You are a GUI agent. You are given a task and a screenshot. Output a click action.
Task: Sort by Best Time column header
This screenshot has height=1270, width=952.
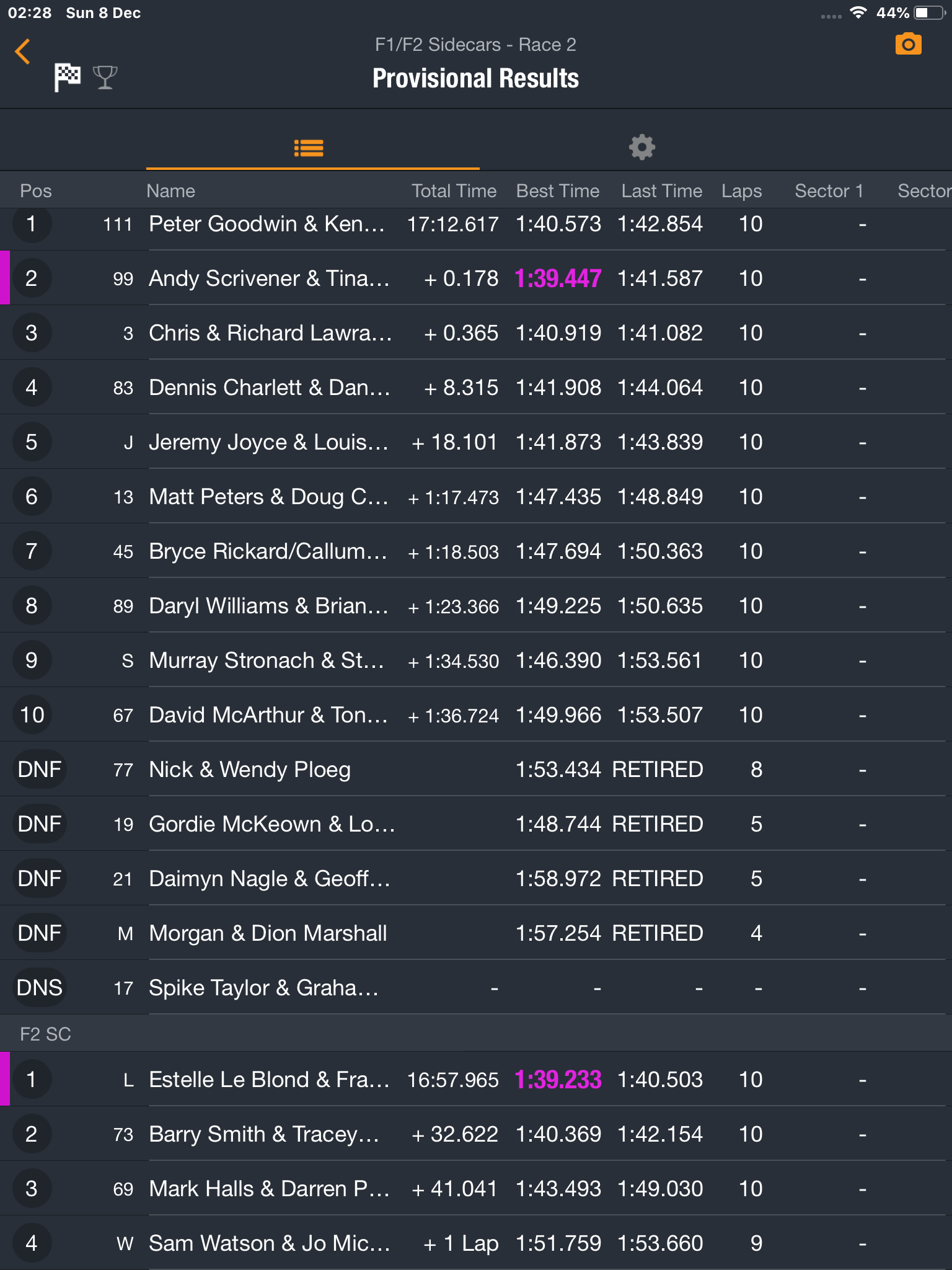pyautogui.click(x=558, y=191)
